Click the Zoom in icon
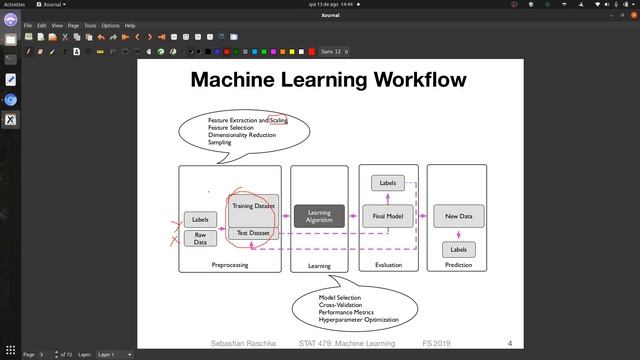 coord(198,37)
